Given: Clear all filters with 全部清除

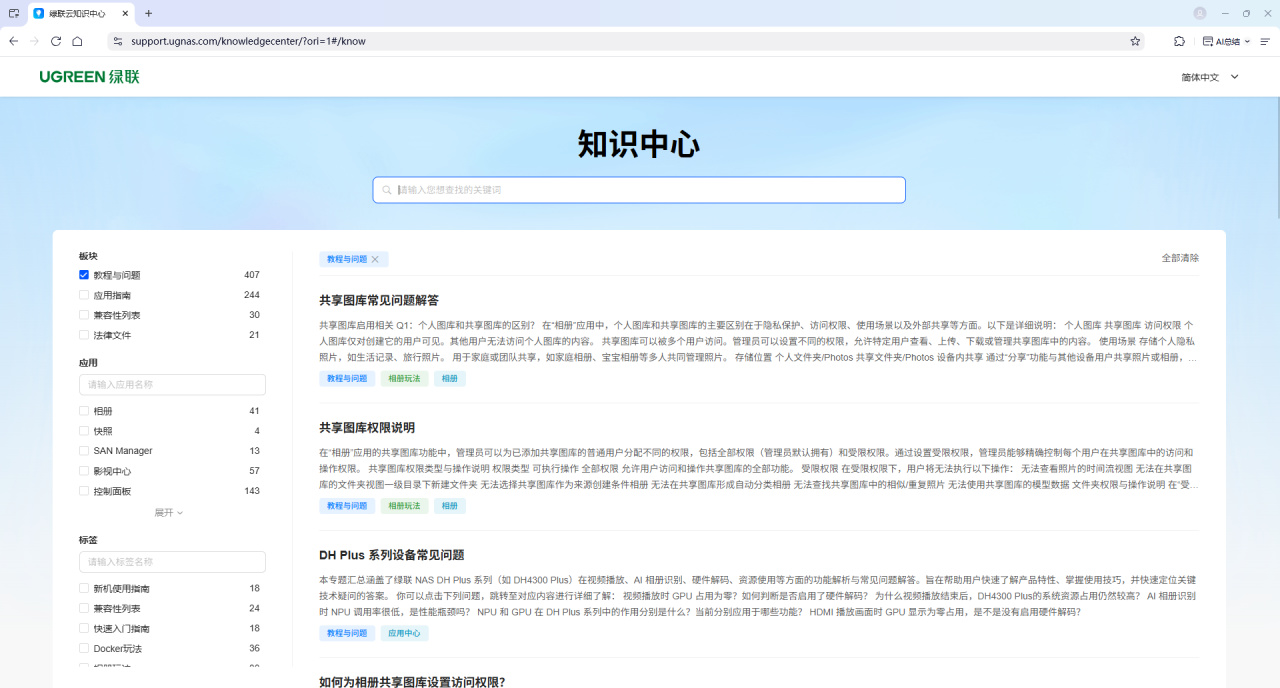Looking at the screenshot, I should pyautogui.click(x=1180, y=258).
